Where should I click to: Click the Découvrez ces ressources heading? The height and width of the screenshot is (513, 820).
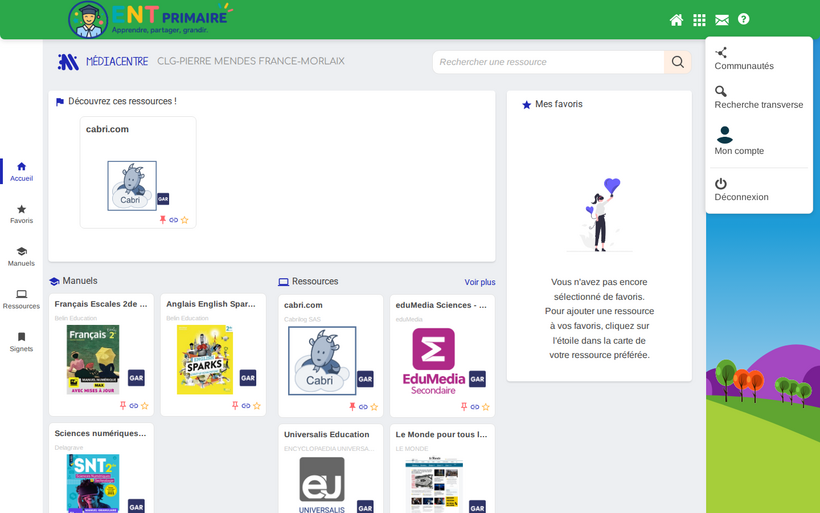click(122, 101)
